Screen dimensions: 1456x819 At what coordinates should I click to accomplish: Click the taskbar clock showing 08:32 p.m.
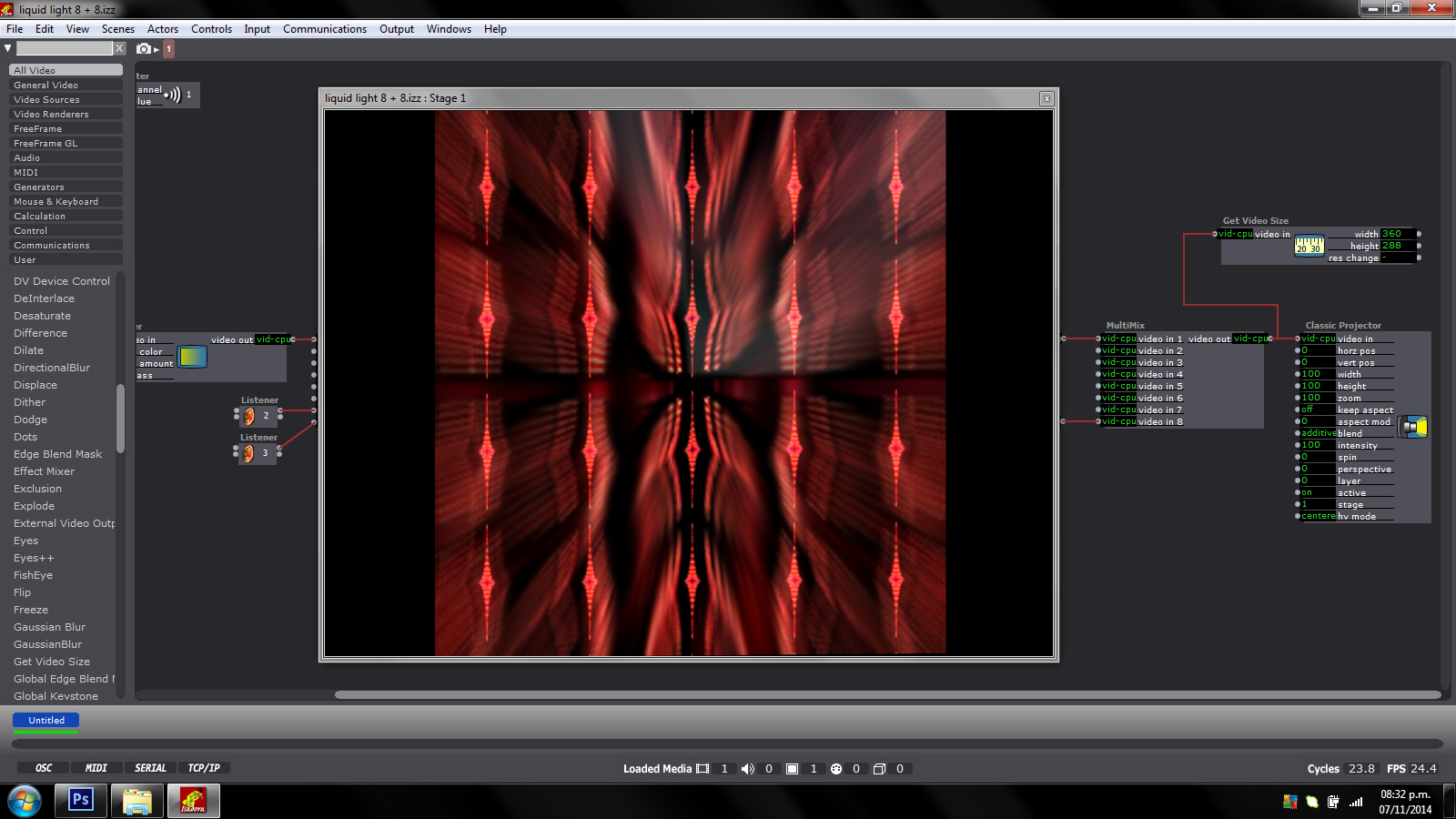[x=1405, y=802]
